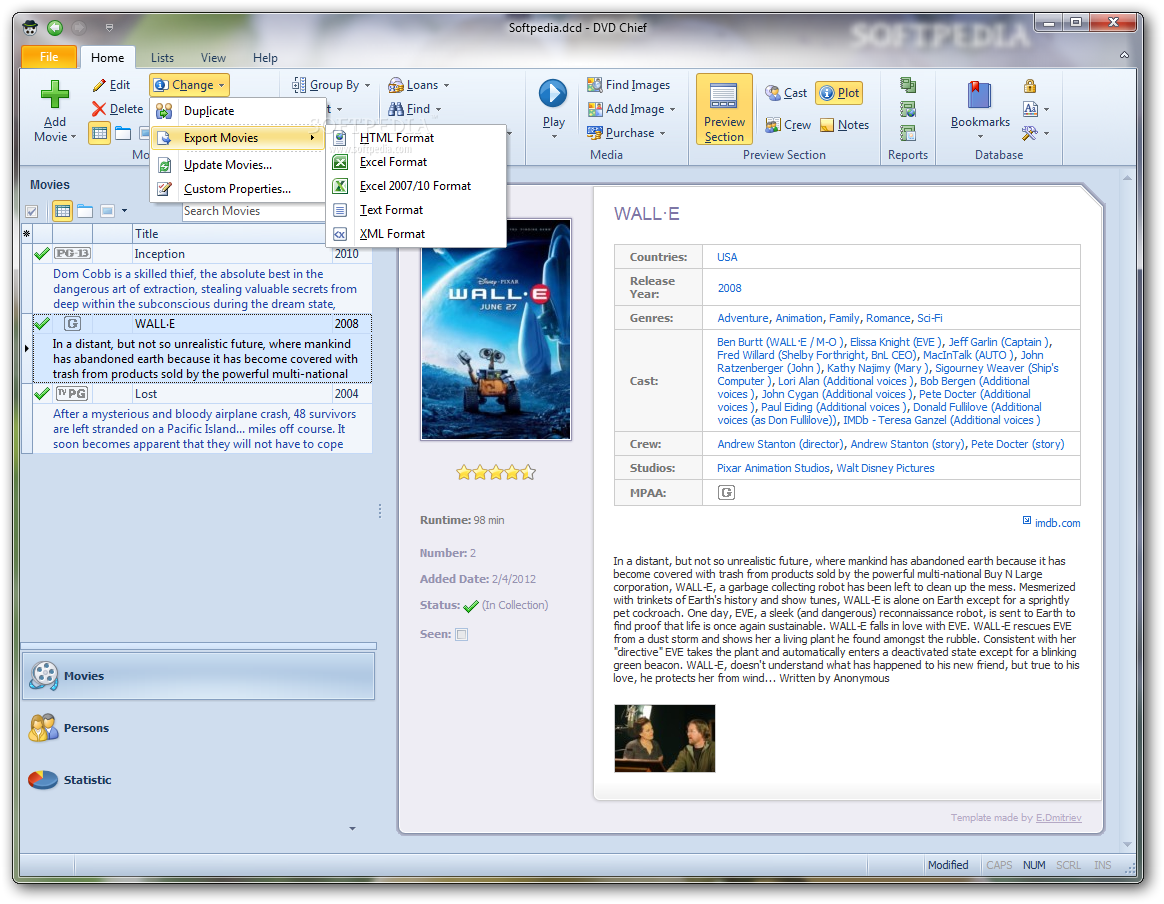Open the Group By dropdown
This screenshot has height=904, width=1164.
(x=331, y=85)
